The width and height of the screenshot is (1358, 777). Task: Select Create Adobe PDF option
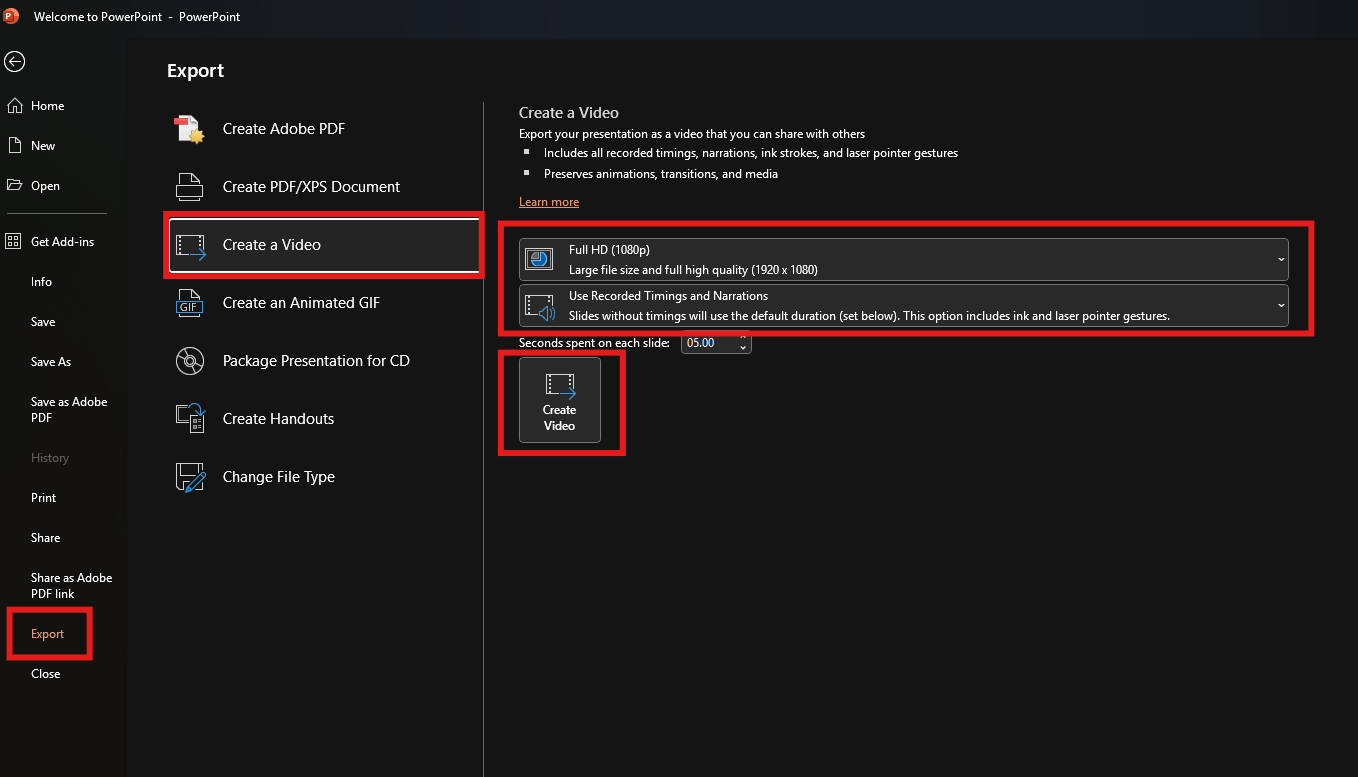click(x=325, y=129)
